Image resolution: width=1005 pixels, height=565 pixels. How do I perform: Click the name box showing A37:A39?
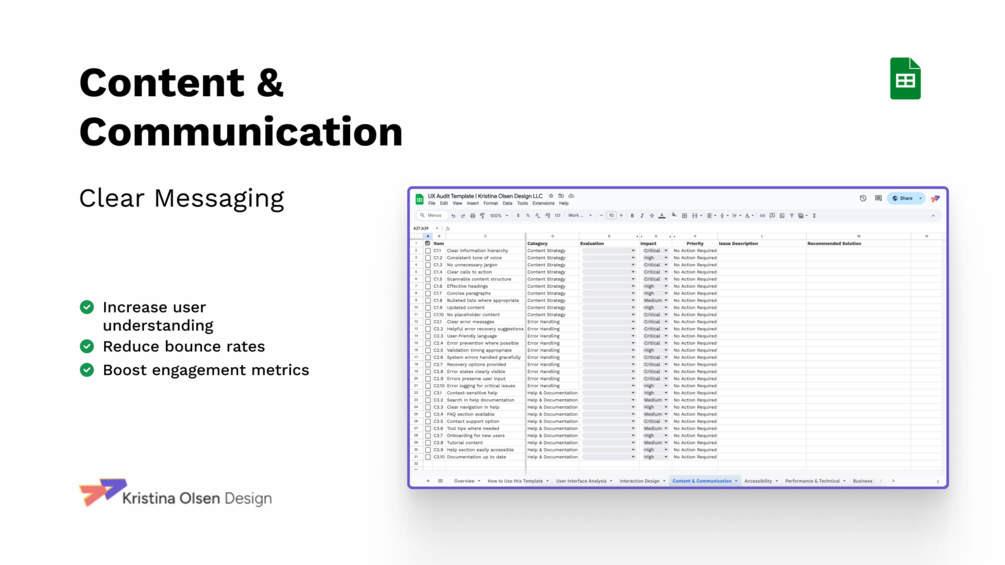pyautogui.click(x=424, y=228)
